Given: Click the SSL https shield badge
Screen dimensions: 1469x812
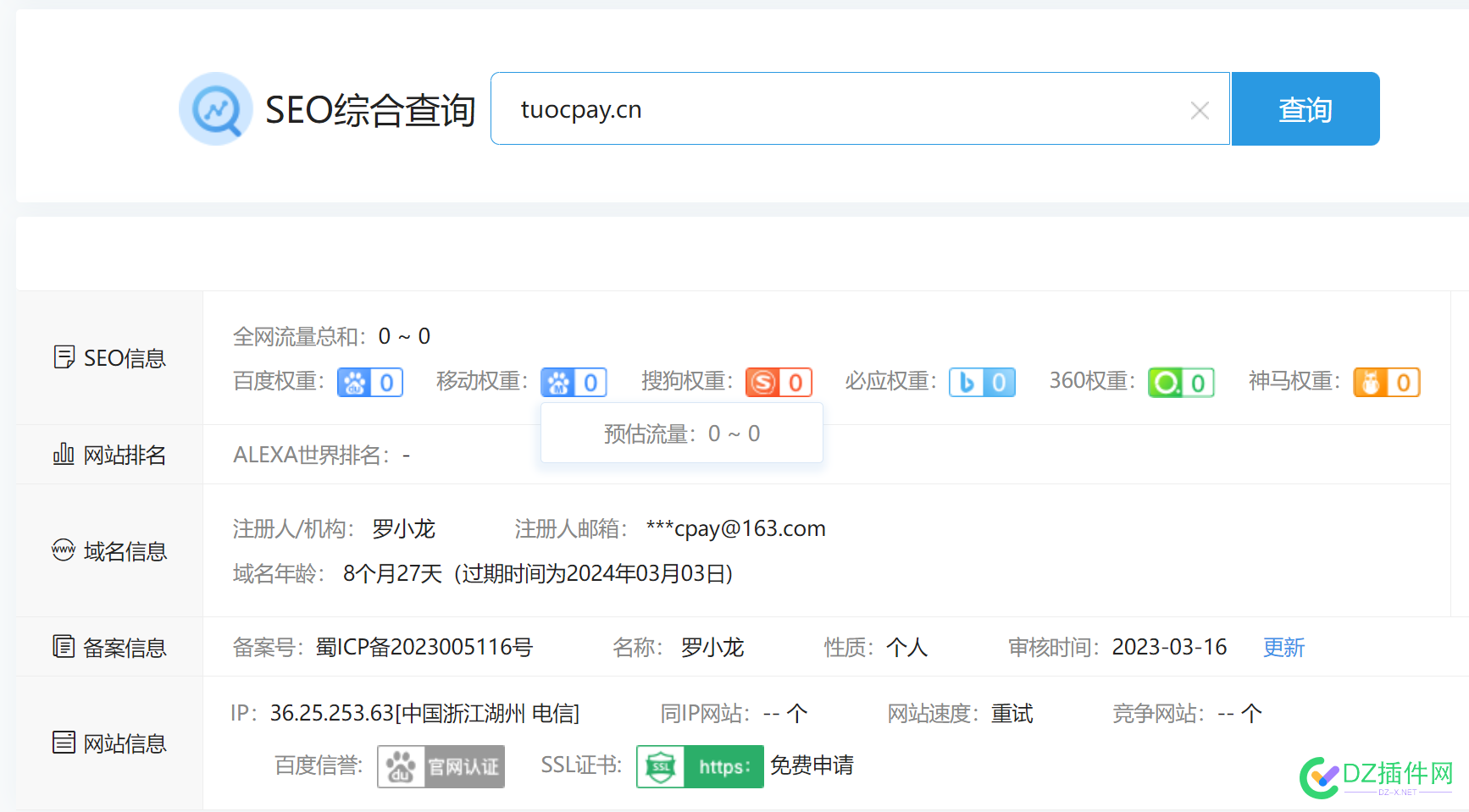Looking at the screenshot, I should [x=700, y=766].
